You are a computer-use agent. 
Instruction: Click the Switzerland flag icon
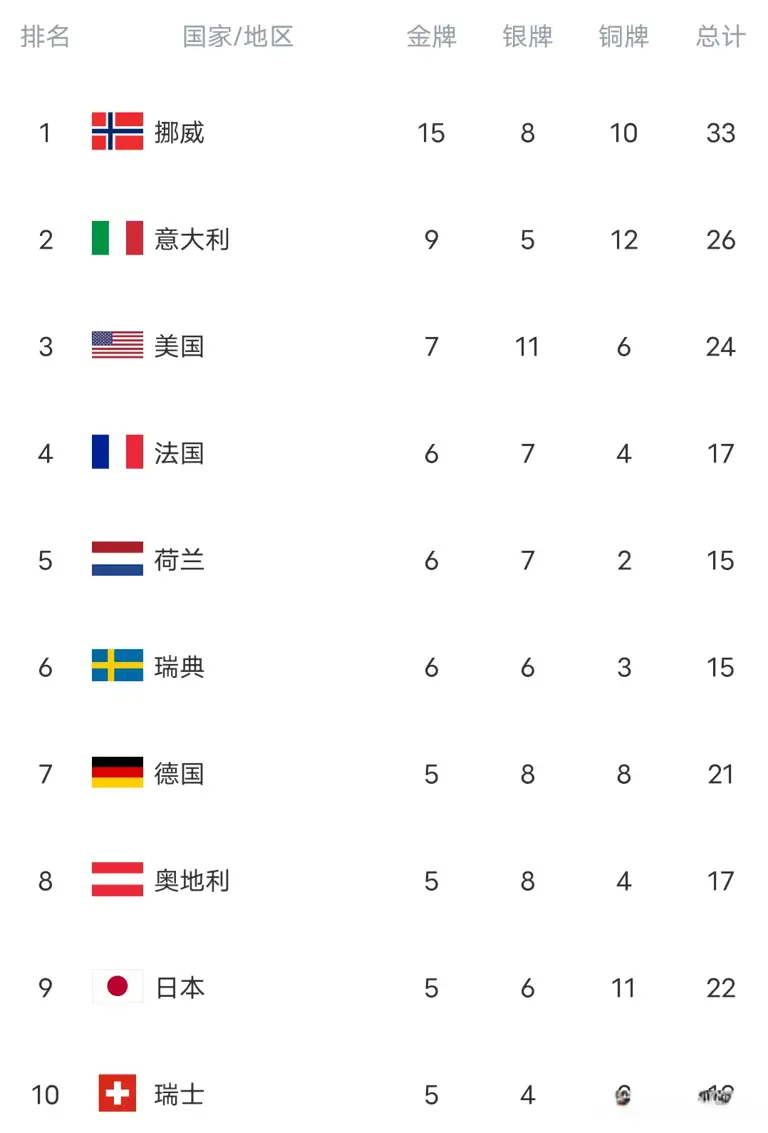(x=117, y=1093)
